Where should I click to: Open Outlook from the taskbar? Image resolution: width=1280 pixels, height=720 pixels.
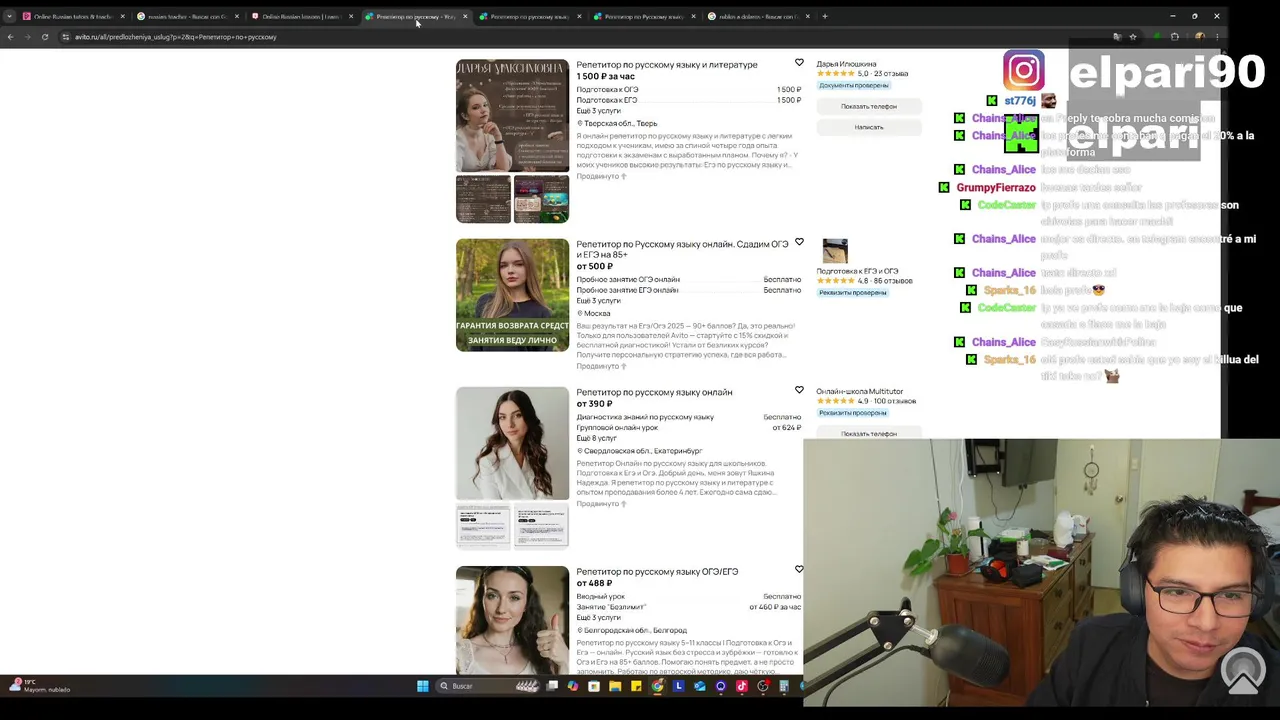[700, 686]
